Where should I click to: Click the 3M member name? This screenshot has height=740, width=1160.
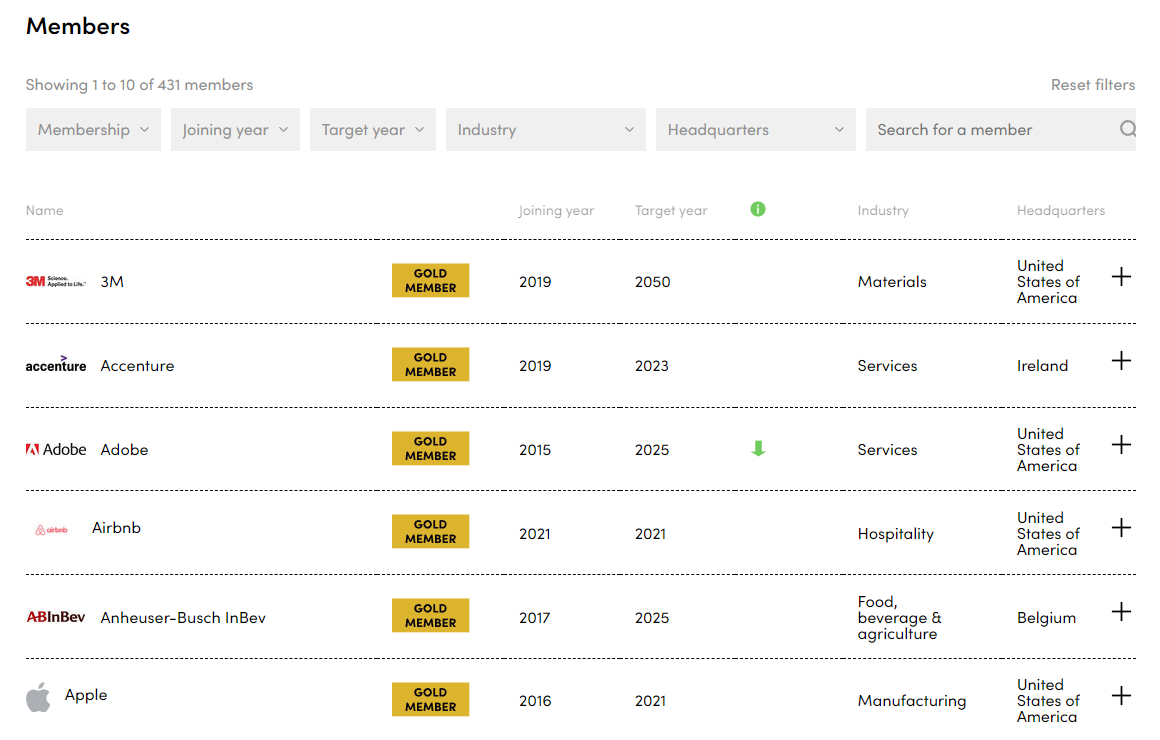112,281
